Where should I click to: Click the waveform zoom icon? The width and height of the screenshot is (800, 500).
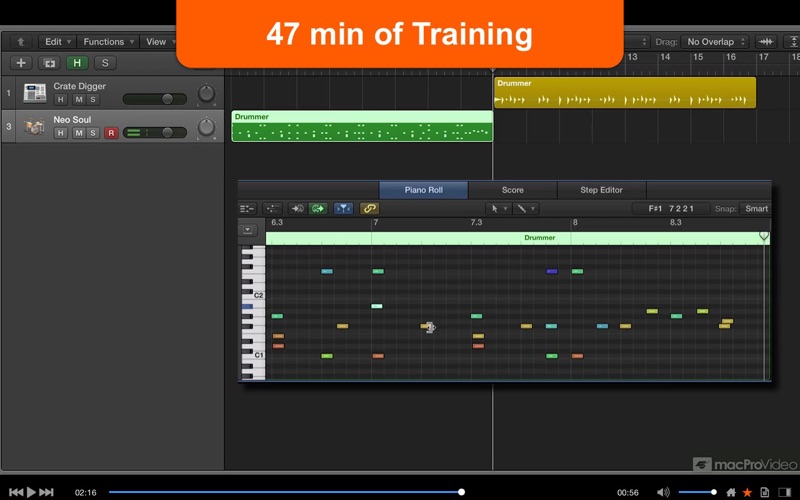coord(766,42)
